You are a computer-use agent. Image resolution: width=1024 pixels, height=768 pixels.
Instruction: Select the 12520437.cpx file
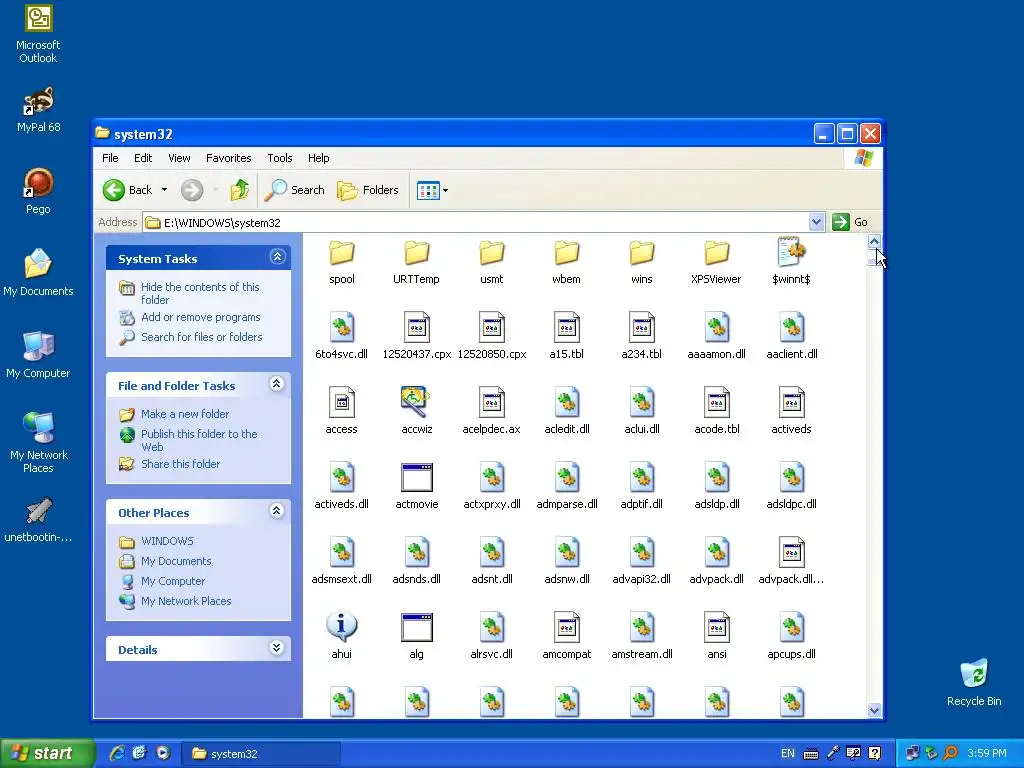417,337
